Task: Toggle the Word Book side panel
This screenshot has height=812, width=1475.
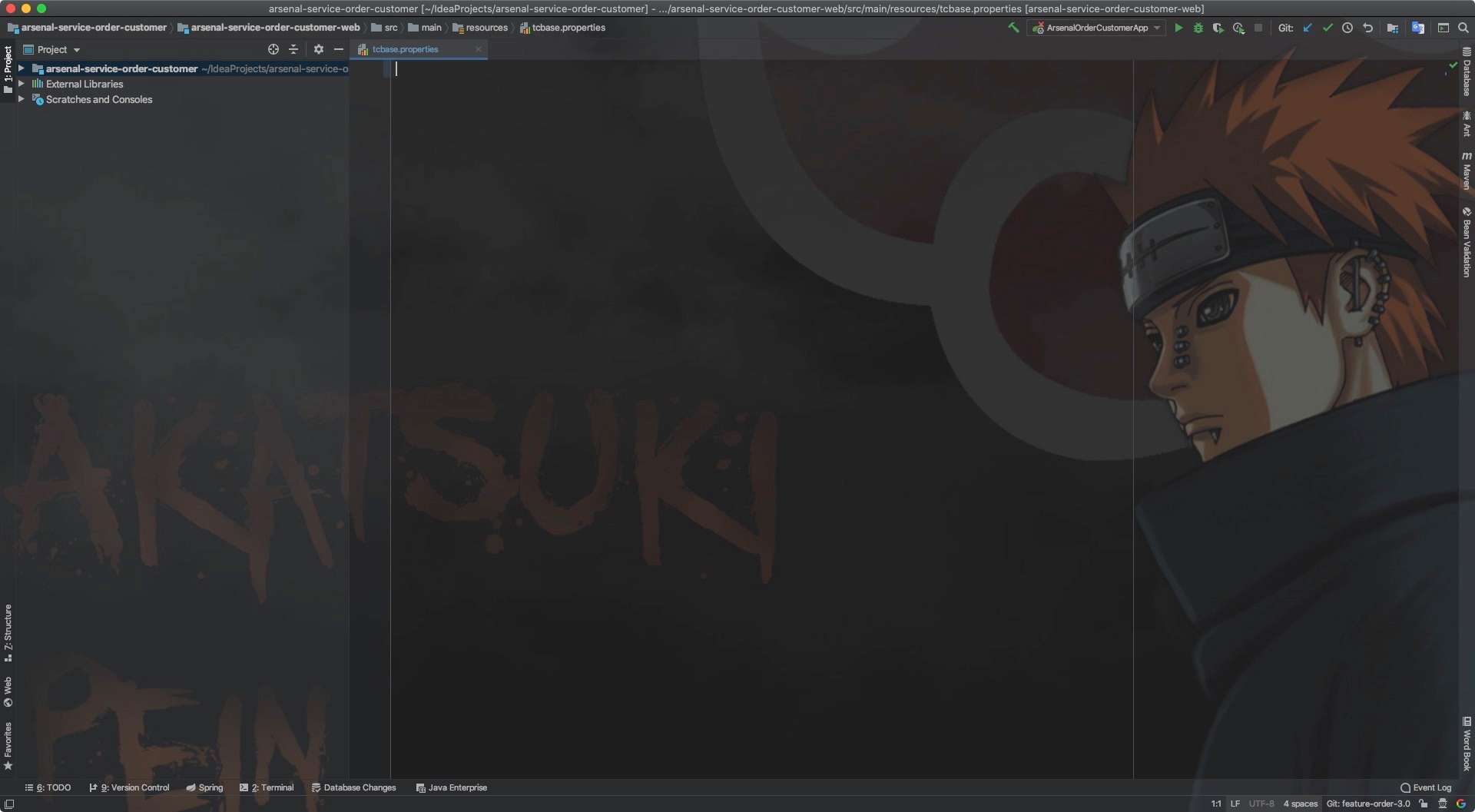Action: [1467, 744]
